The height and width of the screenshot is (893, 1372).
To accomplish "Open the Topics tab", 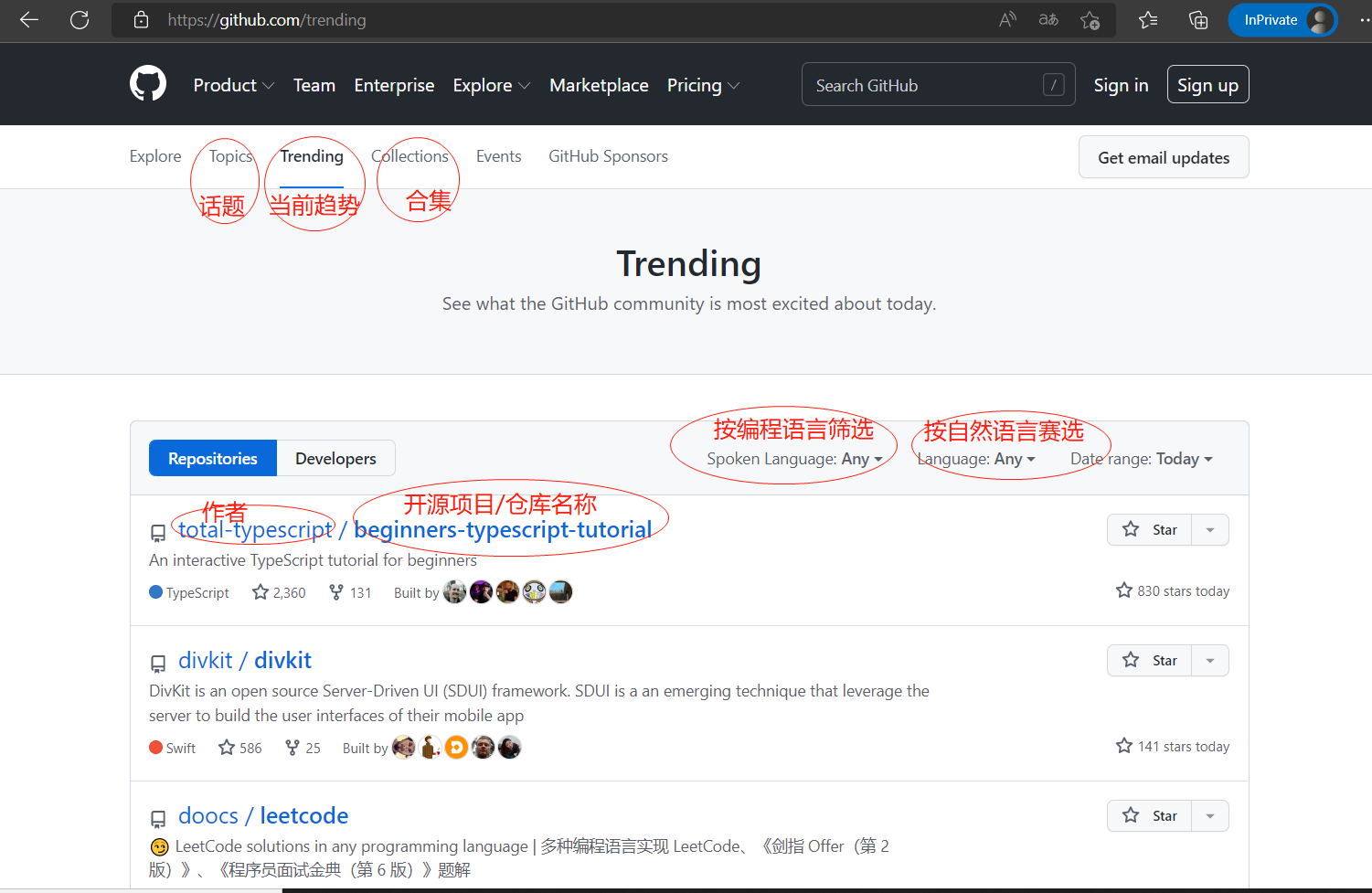I will coord(230,156).
